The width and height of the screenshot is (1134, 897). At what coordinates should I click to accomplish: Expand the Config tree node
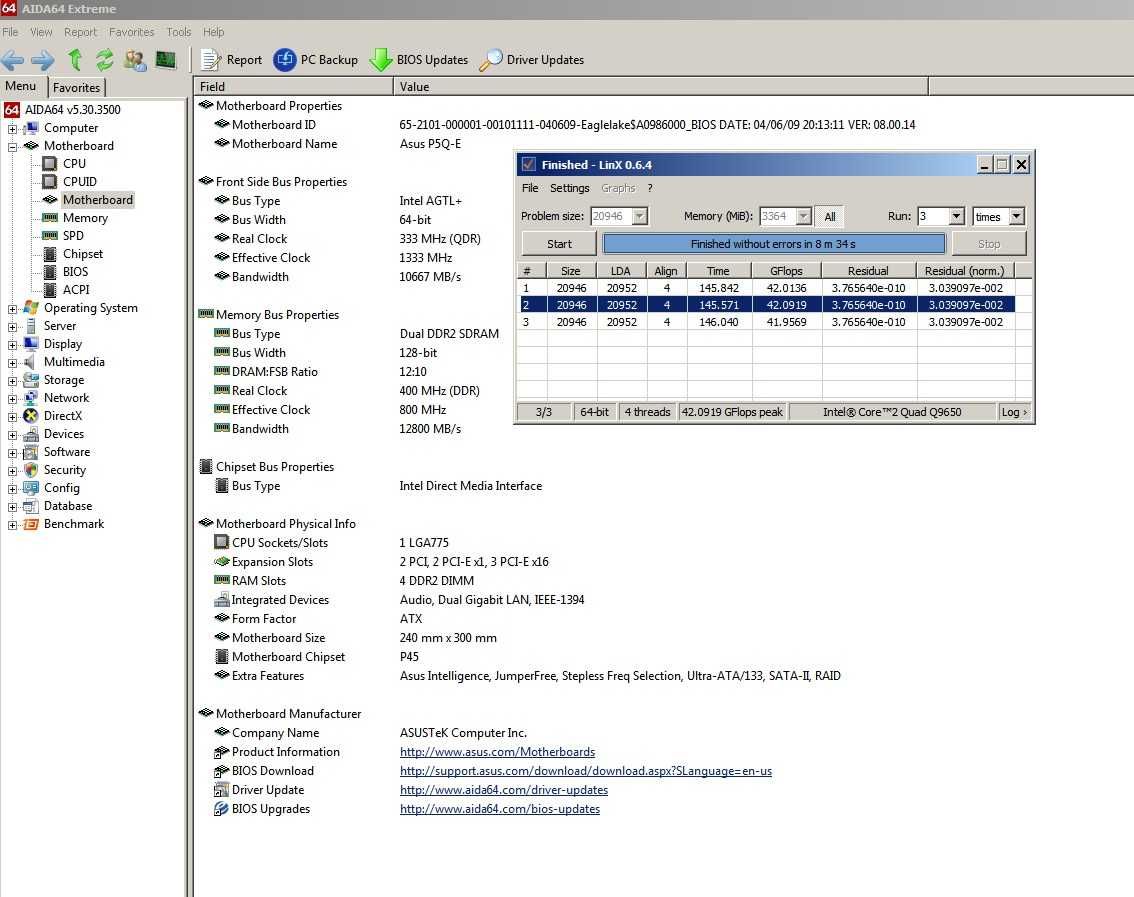tap(12, 489)
